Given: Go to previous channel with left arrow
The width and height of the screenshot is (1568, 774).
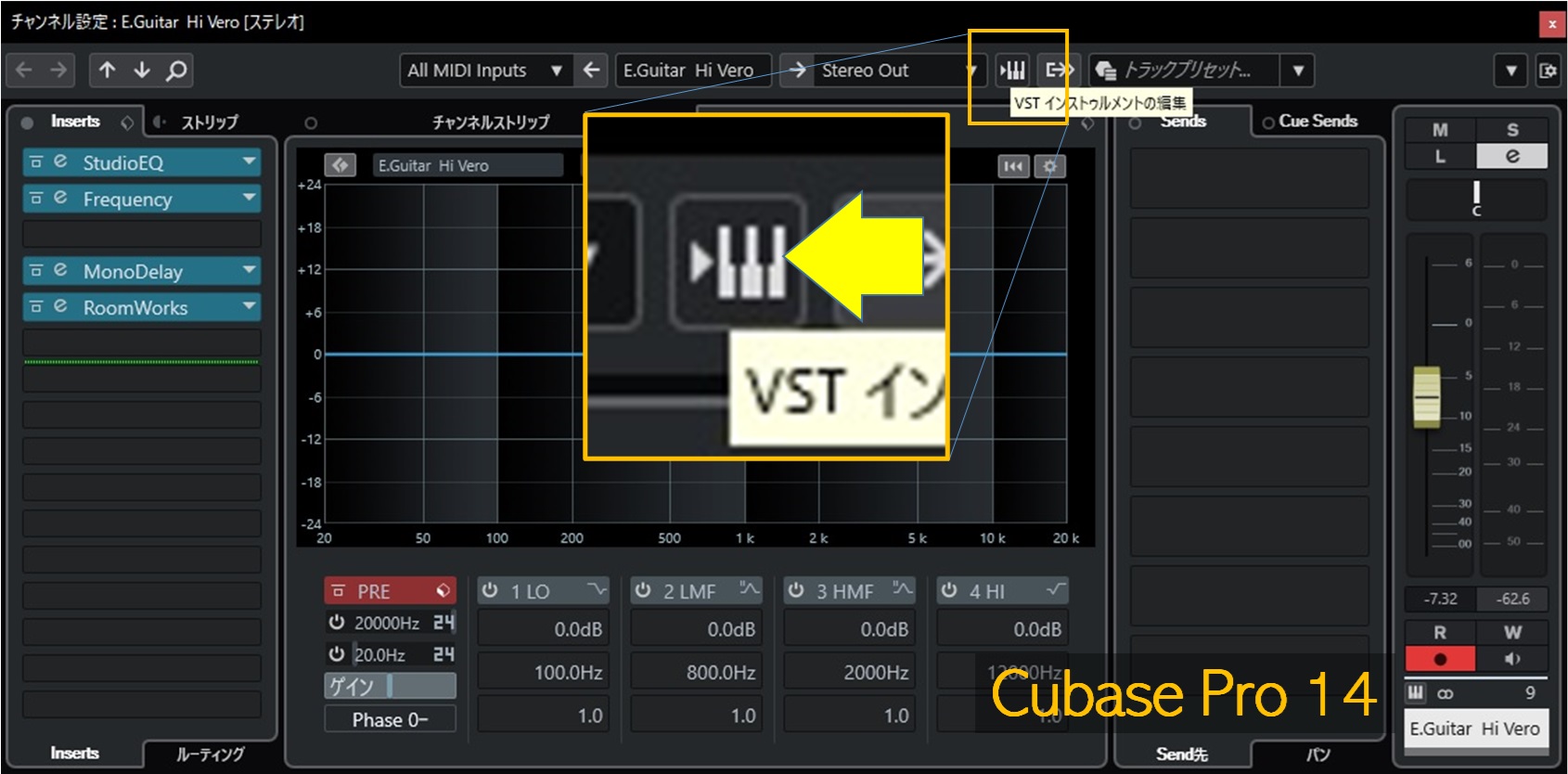Looking at the screenshot, I should click(24, 70).
